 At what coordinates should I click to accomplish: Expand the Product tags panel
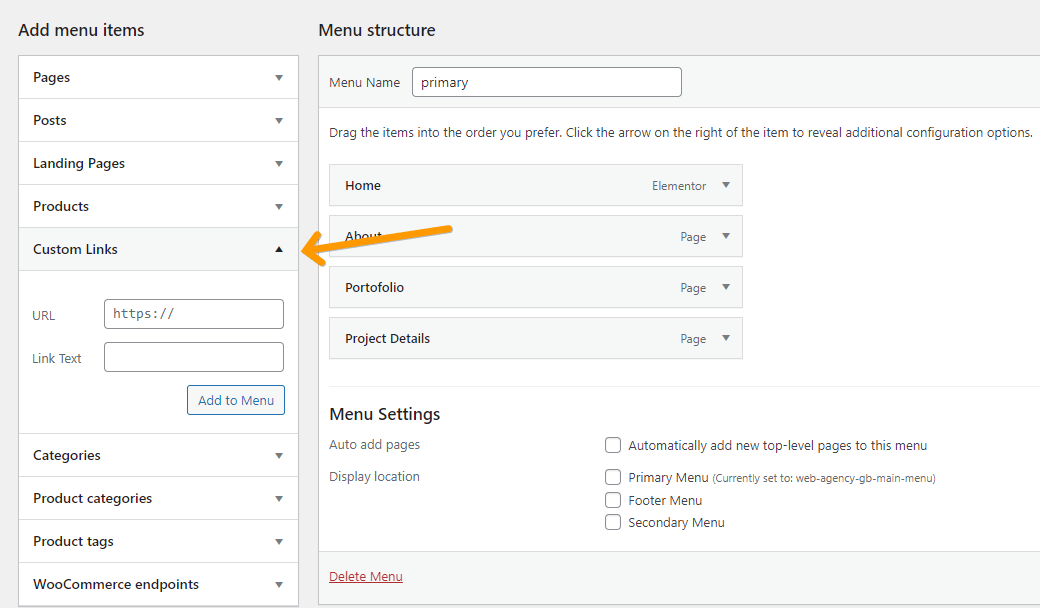click(x=279, y=542)
